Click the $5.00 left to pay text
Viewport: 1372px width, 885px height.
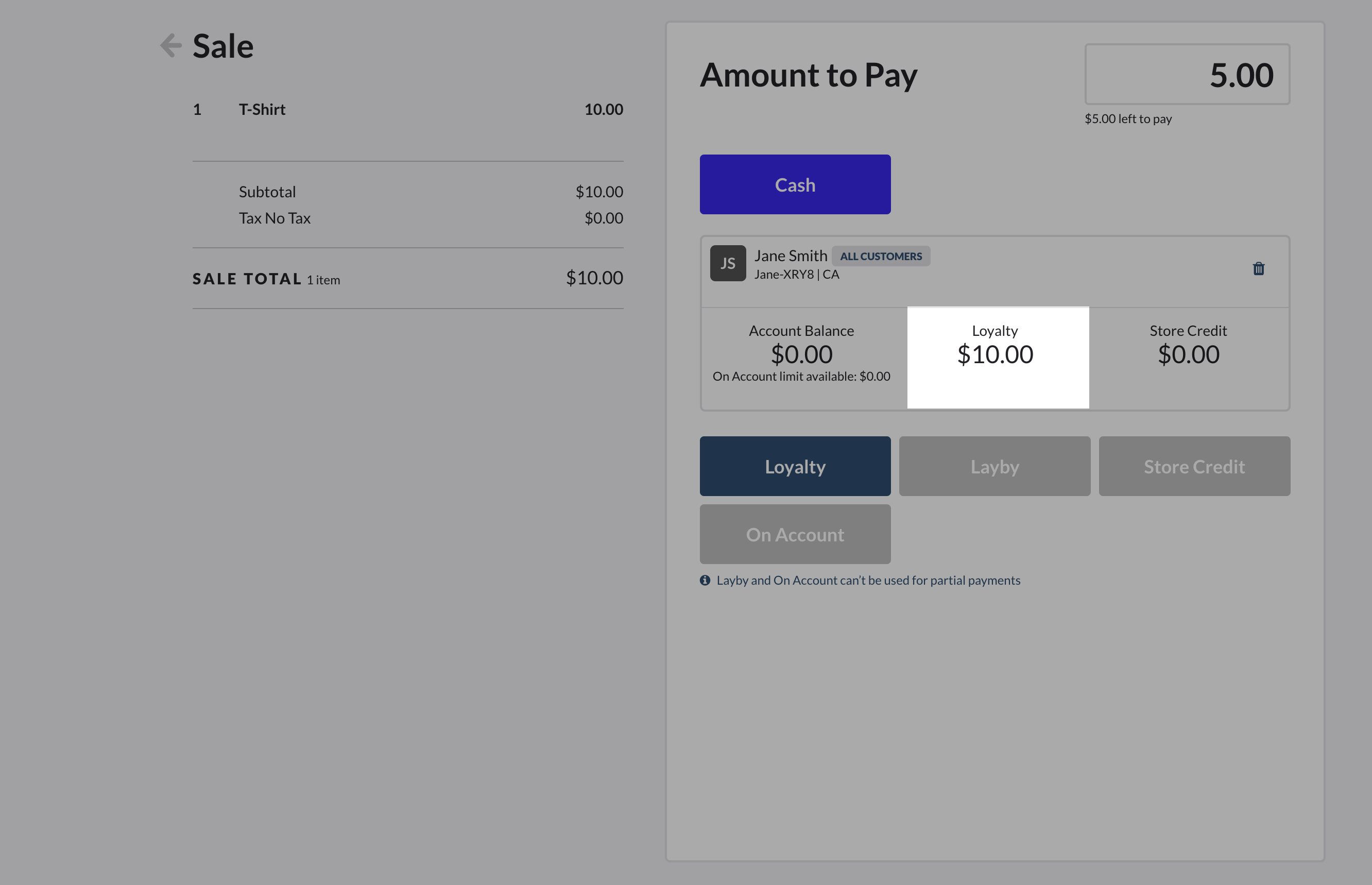click(1127, 119)
